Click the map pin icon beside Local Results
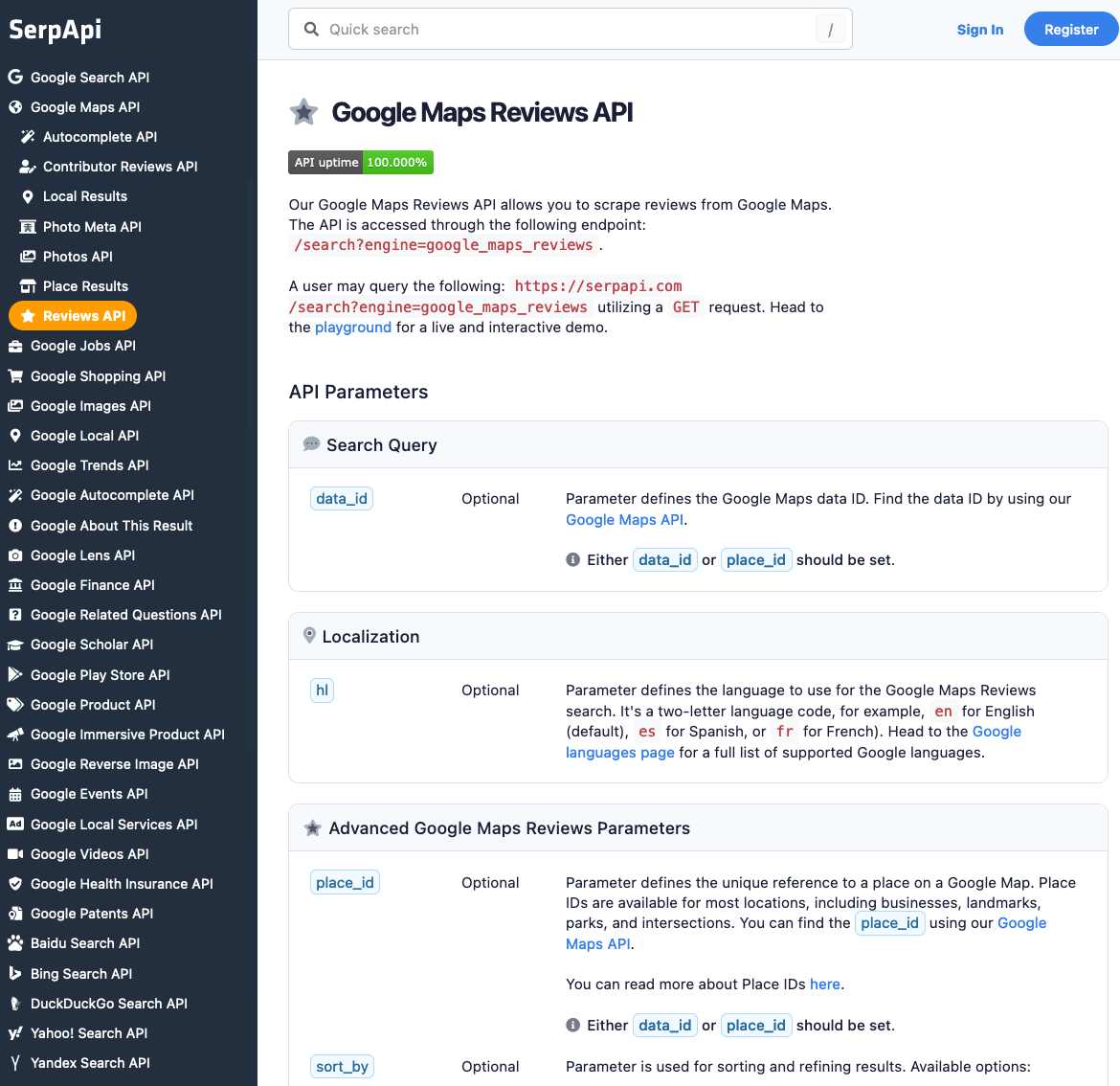The image size is (1120, 1086). [28, 196]
